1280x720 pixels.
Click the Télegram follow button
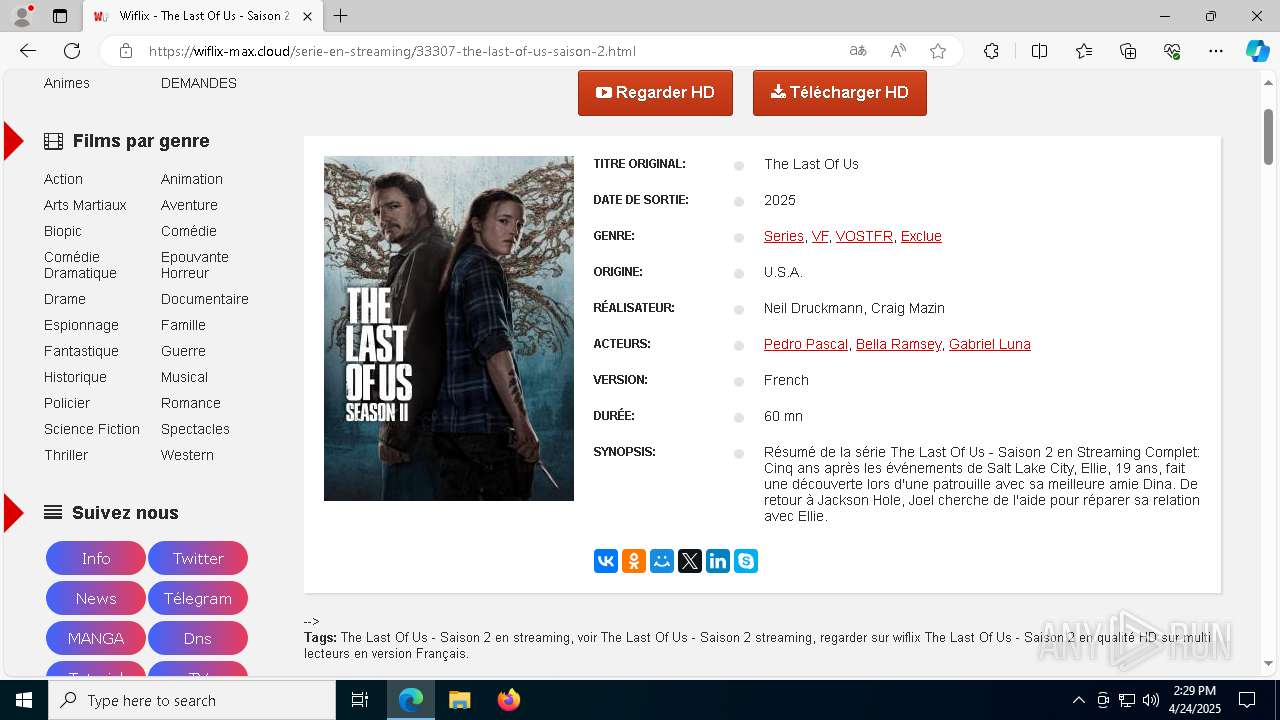coord(198,598)
